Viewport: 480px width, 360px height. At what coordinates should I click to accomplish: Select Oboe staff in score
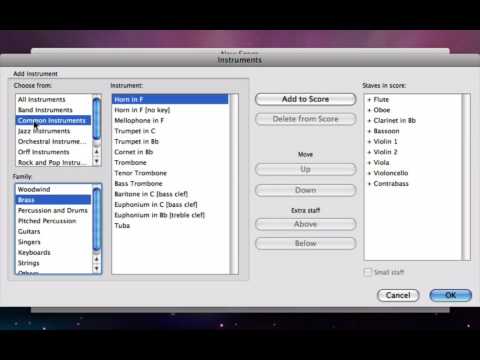[x=413, y=110]
